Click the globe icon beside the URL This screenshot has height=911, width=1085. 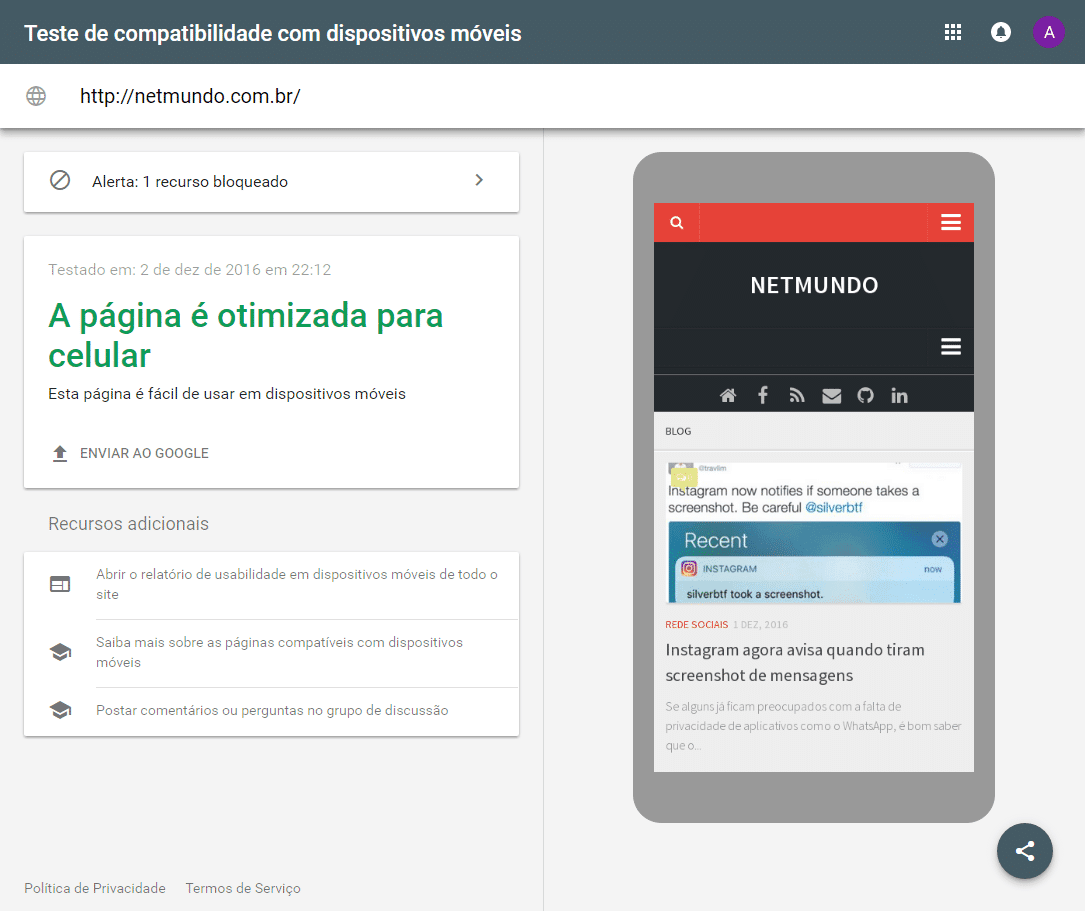point(36,96)
